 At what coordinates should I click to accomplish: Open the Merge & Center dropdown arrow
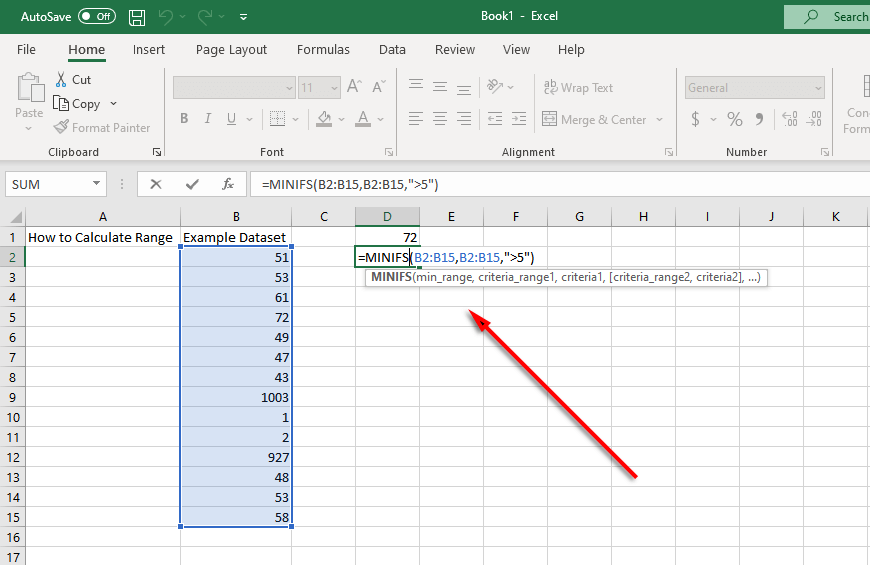(x=660, y=120)
